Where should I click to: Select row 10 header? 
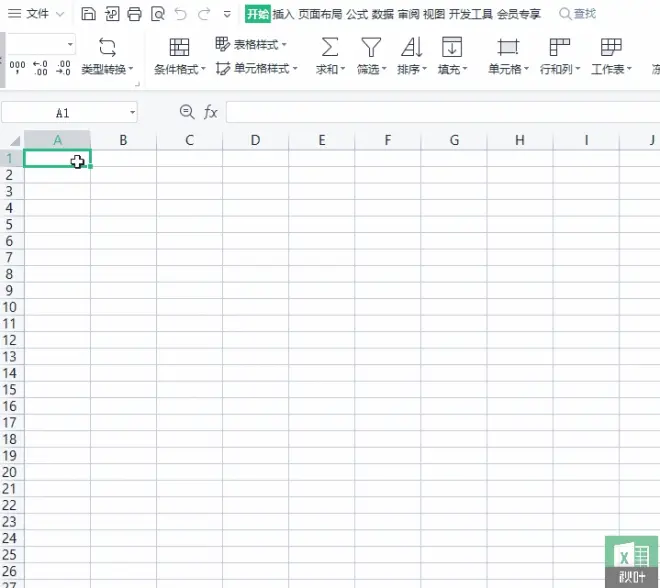click(x=10, y=307)
